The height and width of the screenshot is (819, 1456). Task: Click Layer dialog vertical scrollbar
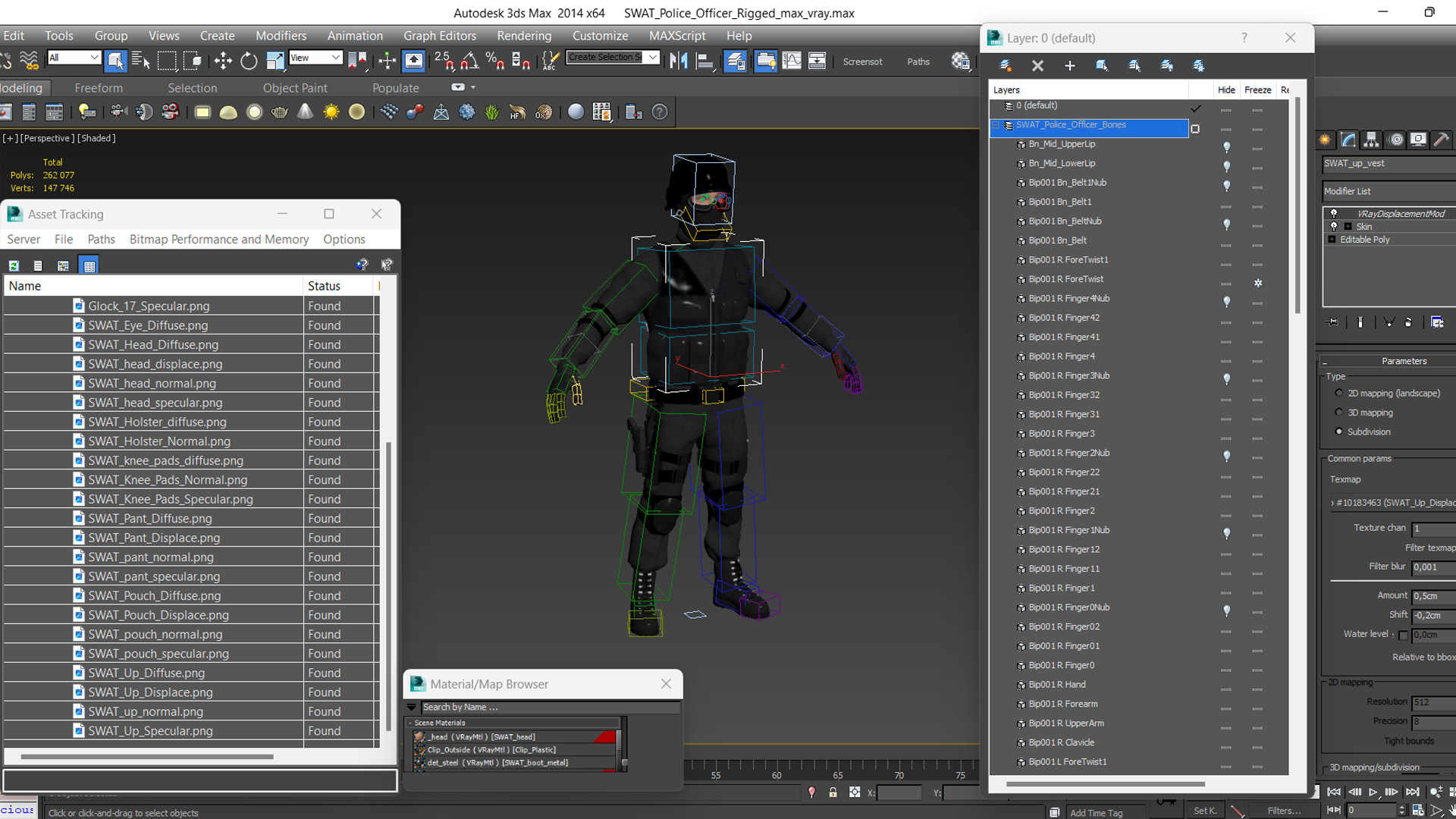pos(1298,206)
